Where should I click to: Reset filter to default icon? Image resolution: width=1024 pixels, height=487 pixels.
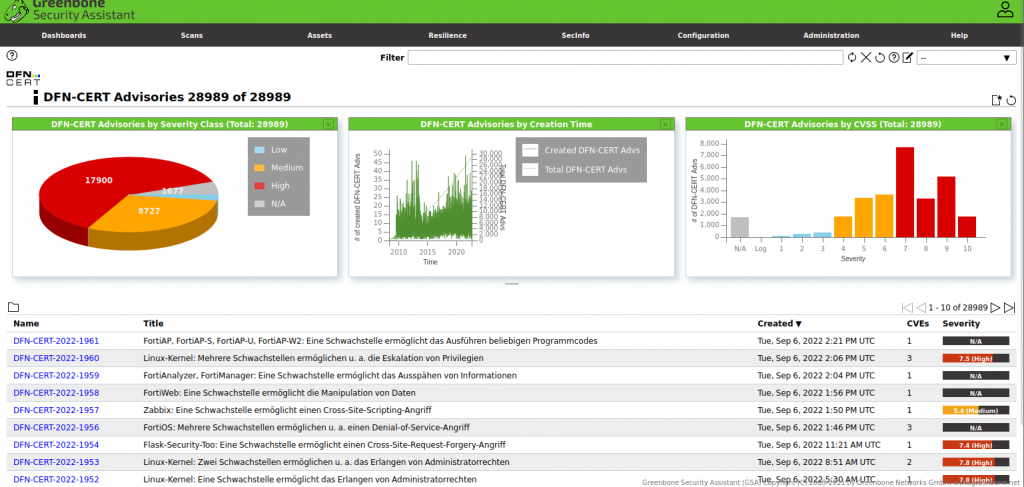880,57
